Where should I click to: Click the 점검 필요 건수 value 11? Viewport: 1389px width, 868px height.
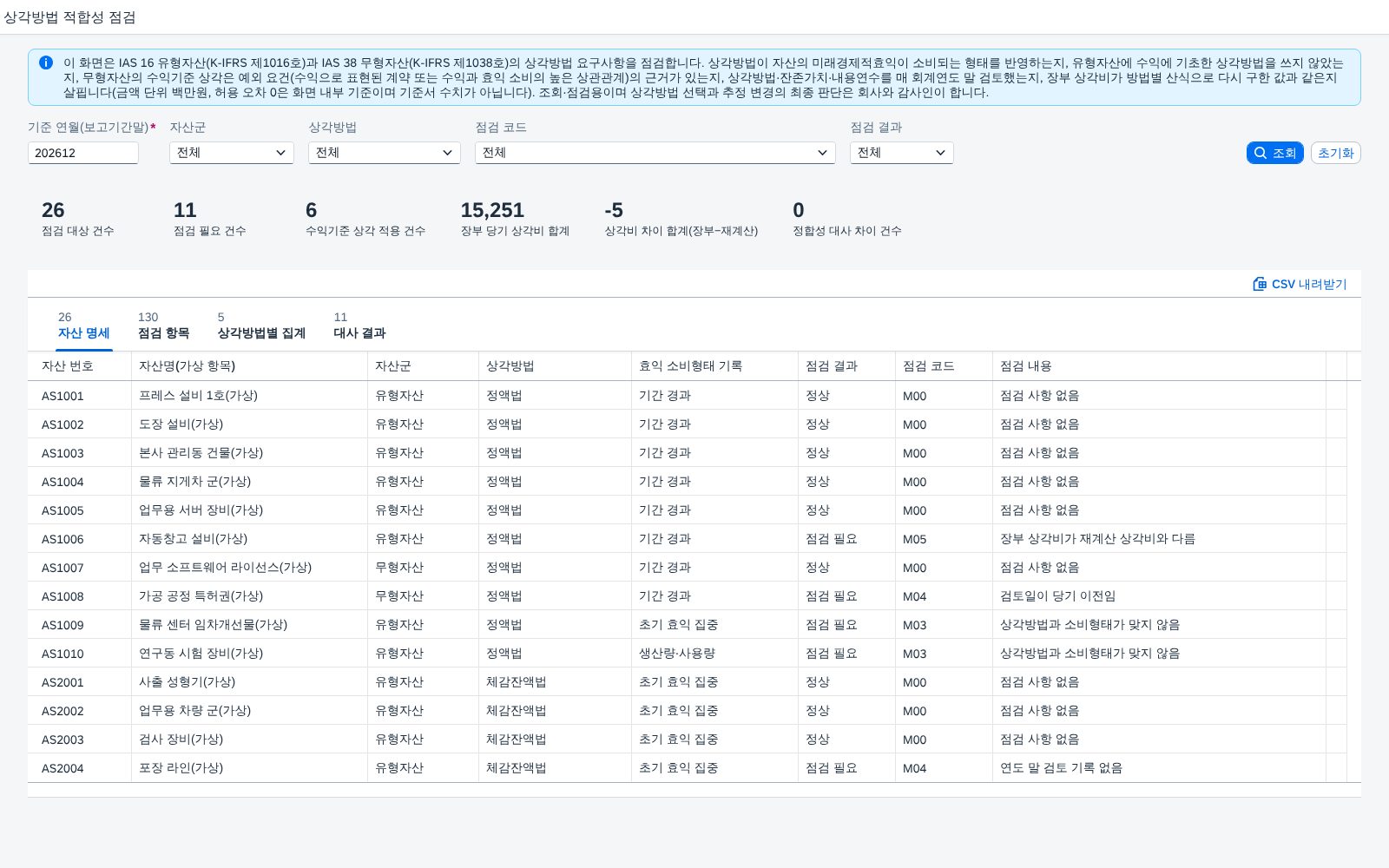click(185, 210)
